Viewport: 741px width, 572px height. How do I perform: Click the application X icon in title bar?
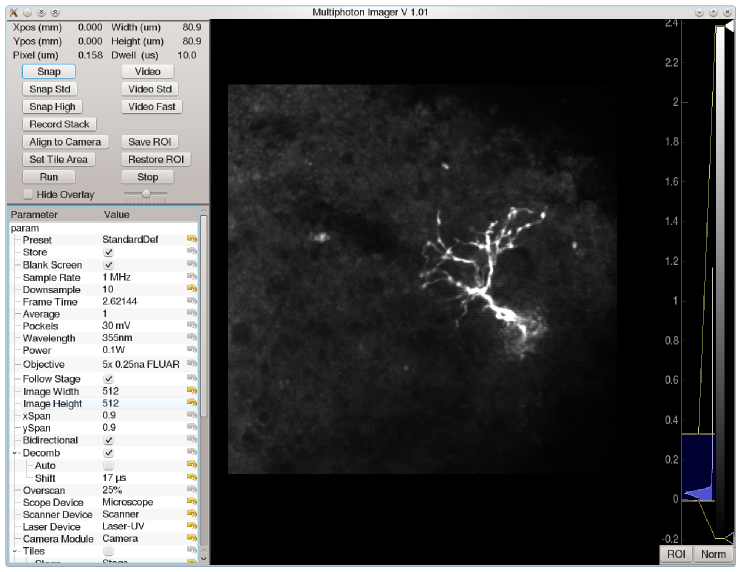13,12
